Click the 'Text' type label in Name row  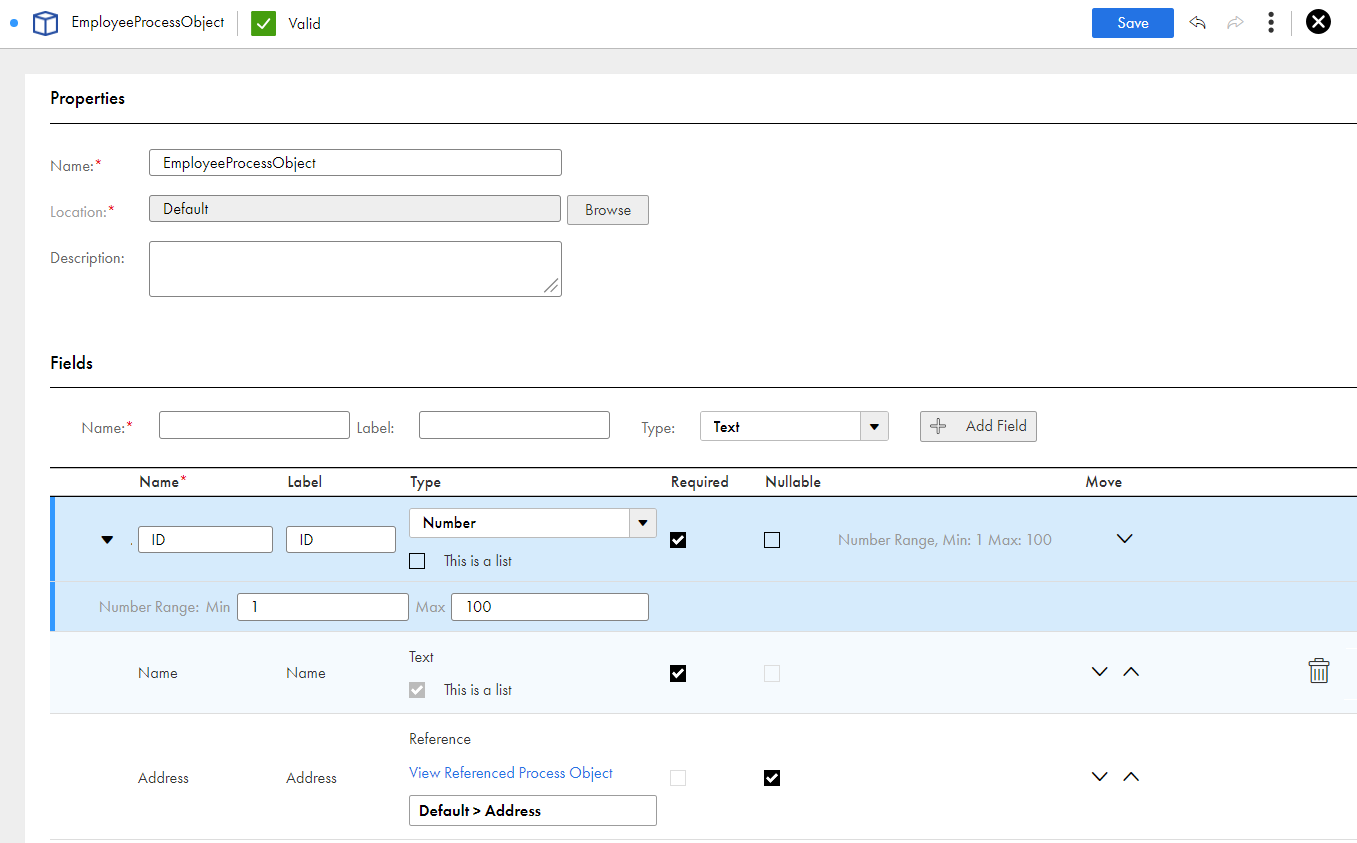tap(421, 657)
